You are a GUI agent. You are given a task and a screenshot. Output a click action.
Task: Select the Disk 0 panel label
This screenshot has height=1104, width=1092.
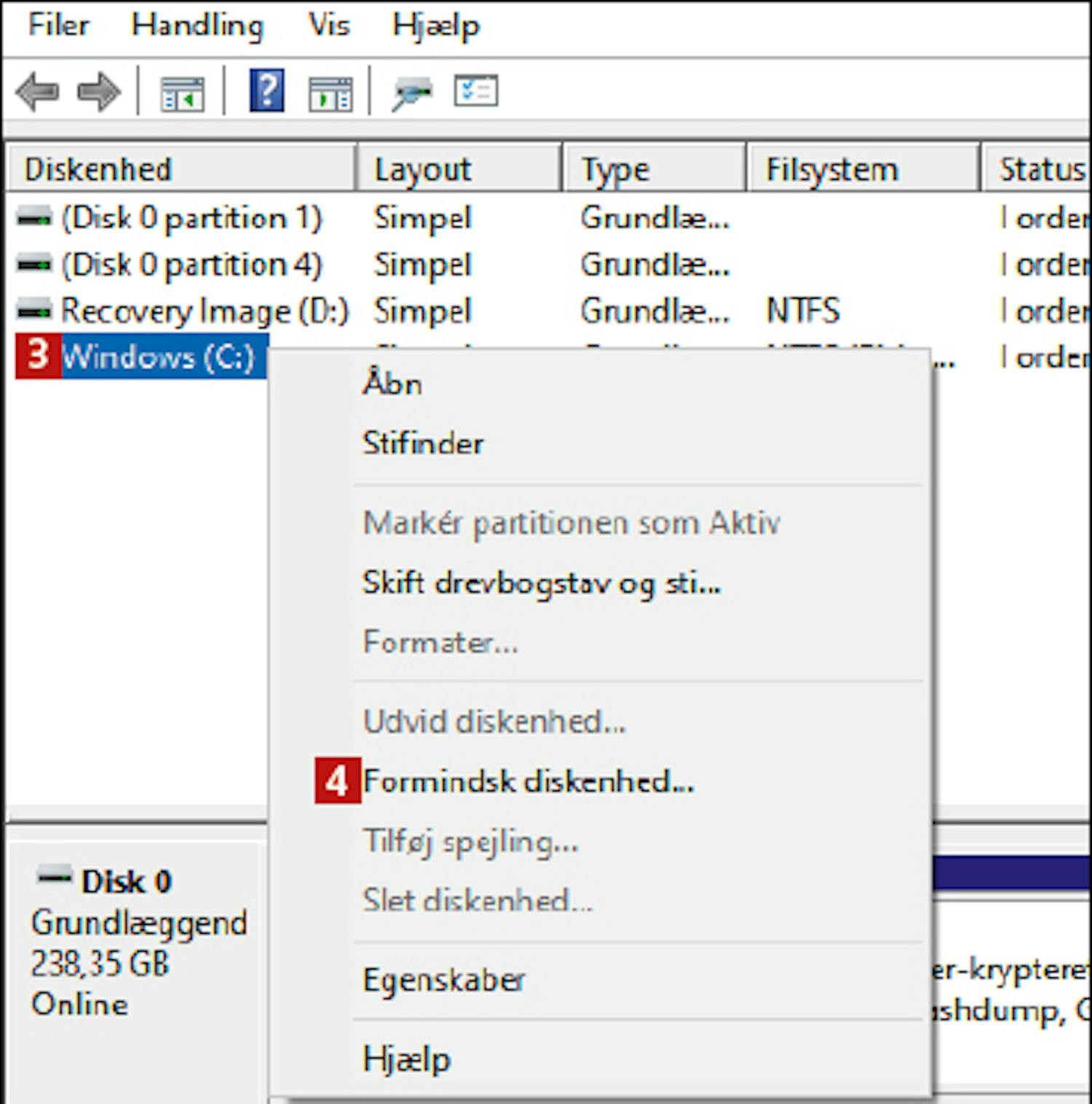pyautogui.click(x=126, y=882)
